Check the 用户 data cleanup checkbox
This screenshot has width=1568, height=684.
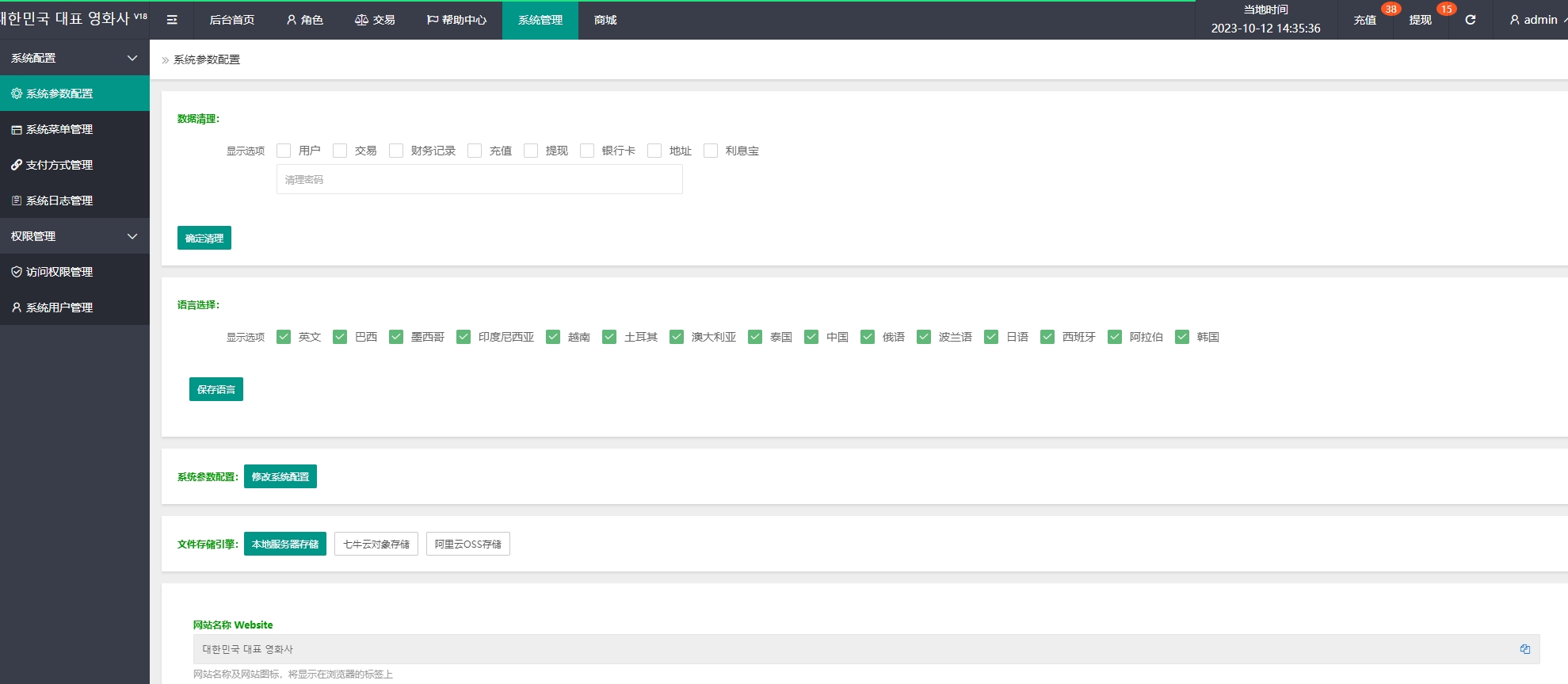pyautogui.click(x=284, y=151)
